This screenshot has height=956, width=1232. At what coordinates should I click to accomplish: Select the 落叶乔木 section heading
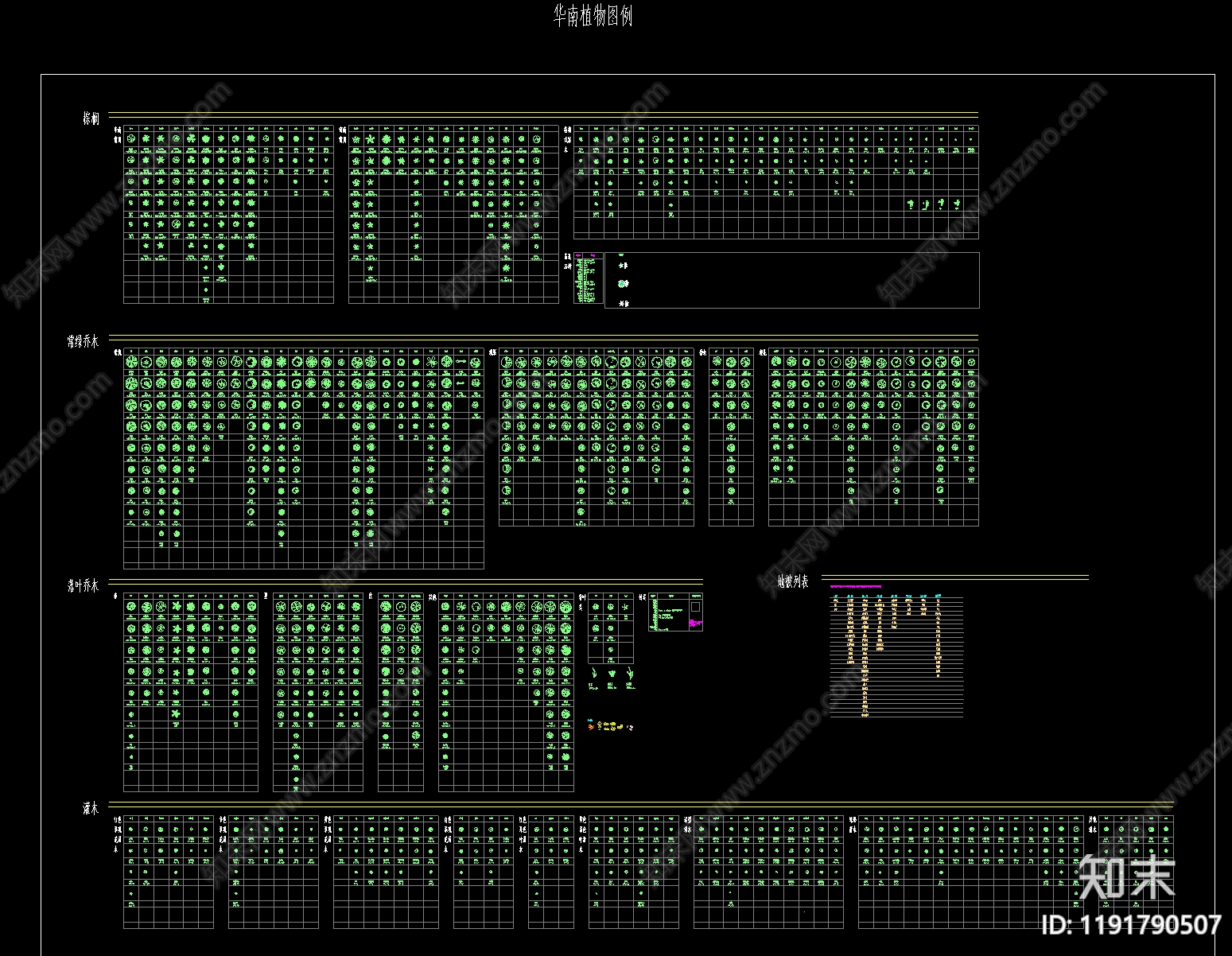[83, 586]
